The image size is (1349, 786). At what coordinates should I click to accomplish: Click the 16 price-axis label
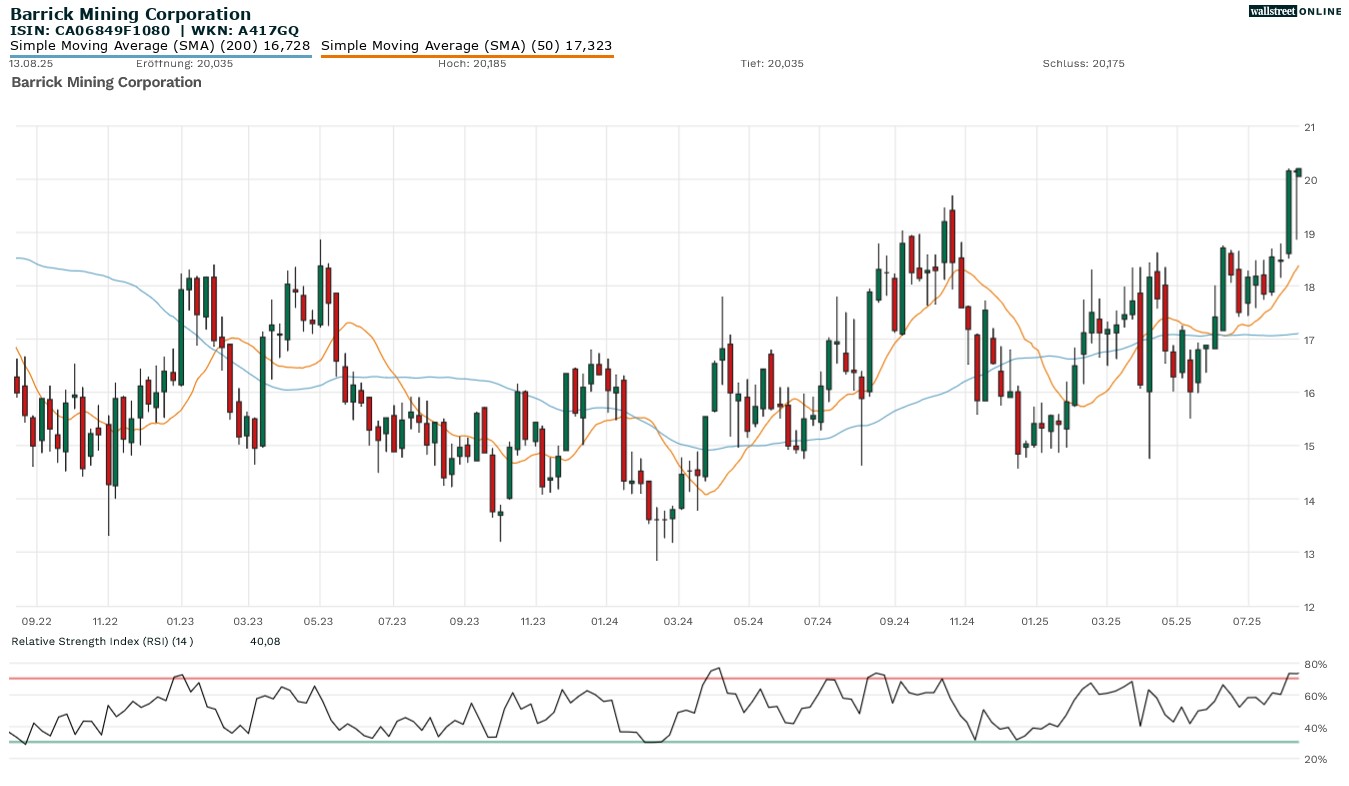(x=1309, y=394)
